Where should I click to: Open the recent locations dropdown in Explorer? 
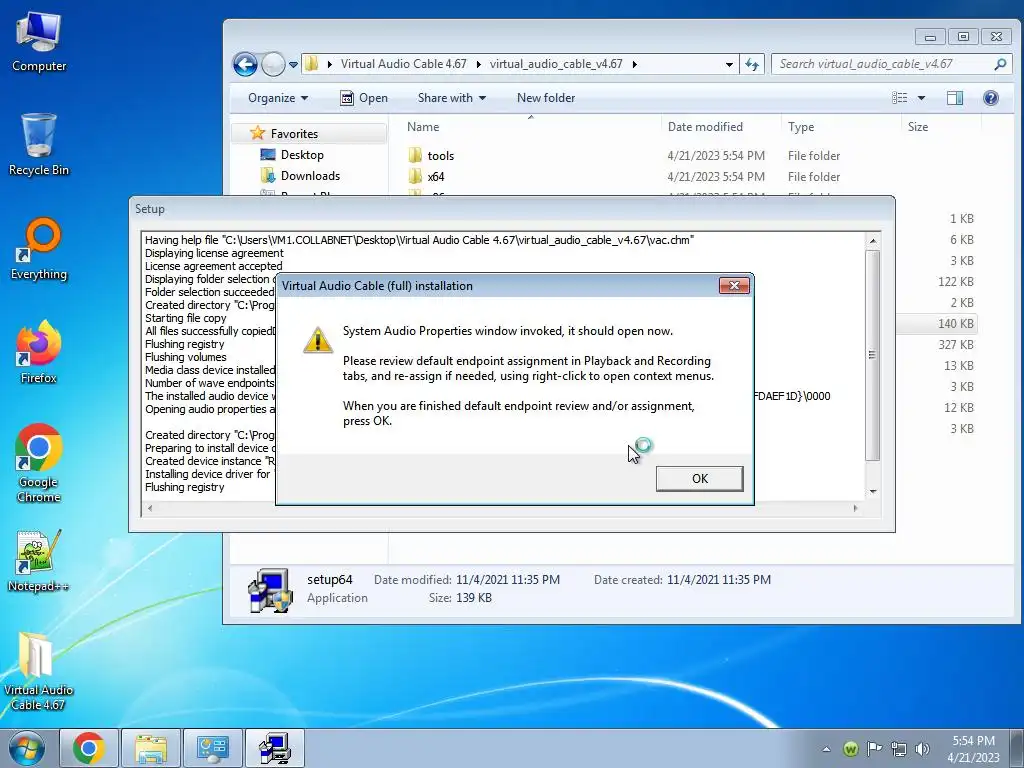click(293, 65)
